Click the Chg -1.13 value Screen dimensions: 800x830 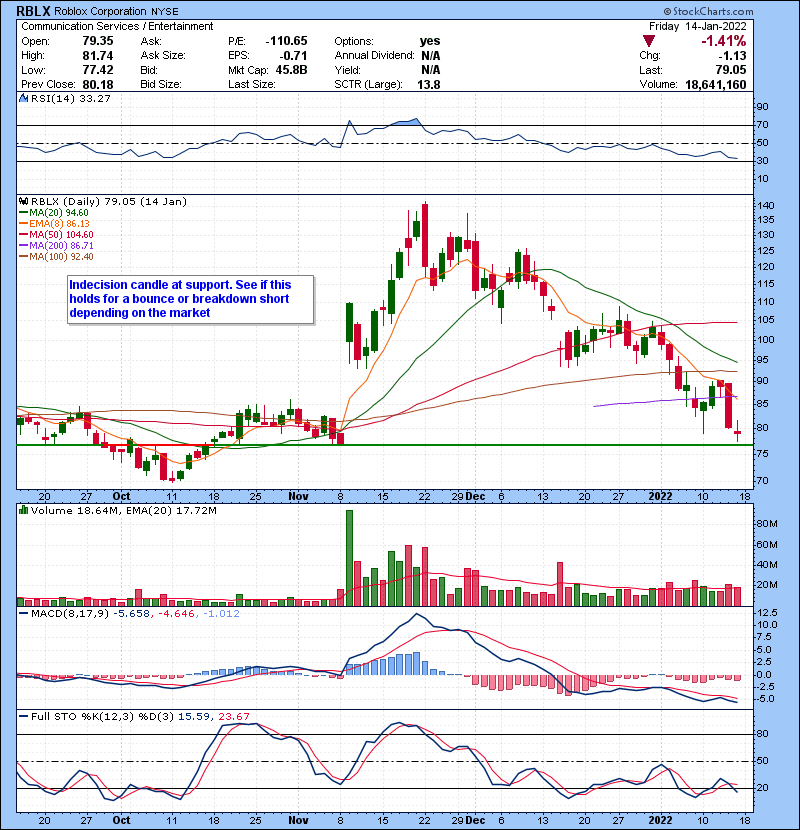732,55
